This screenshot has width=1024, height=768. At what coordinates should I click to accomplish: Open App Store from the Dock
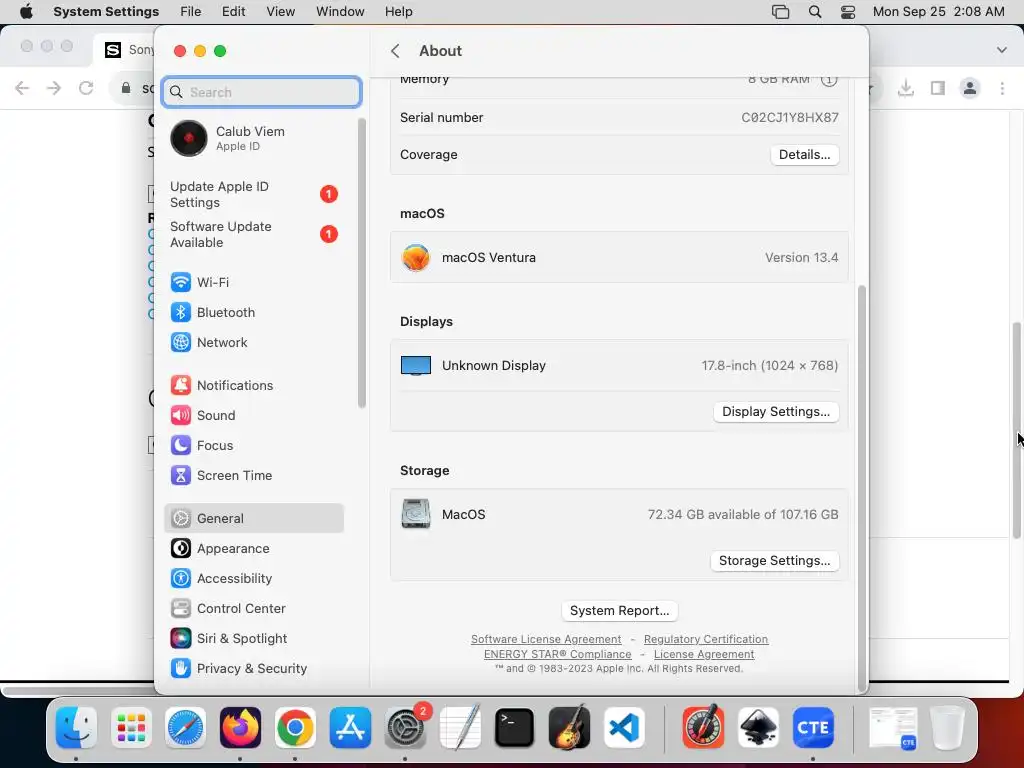click(350, 728)
